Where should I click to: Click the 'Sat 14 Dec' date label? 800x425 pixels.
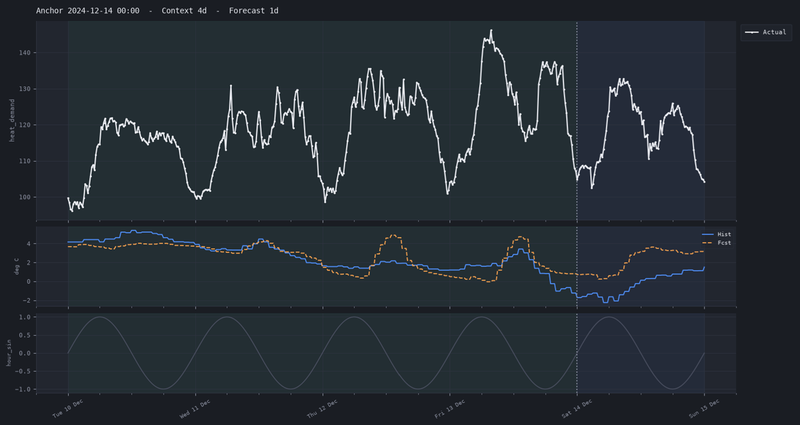pyautogui.click(x=577, y=409)
